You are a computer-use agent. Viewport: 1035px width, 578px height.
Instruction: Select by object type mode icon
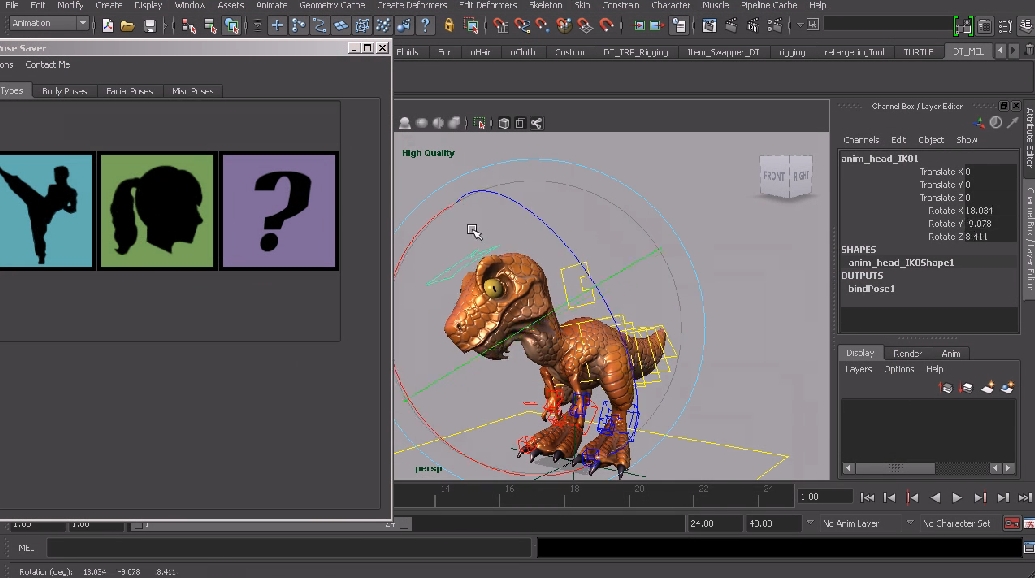pyautogui.click(x=210, y=26)
